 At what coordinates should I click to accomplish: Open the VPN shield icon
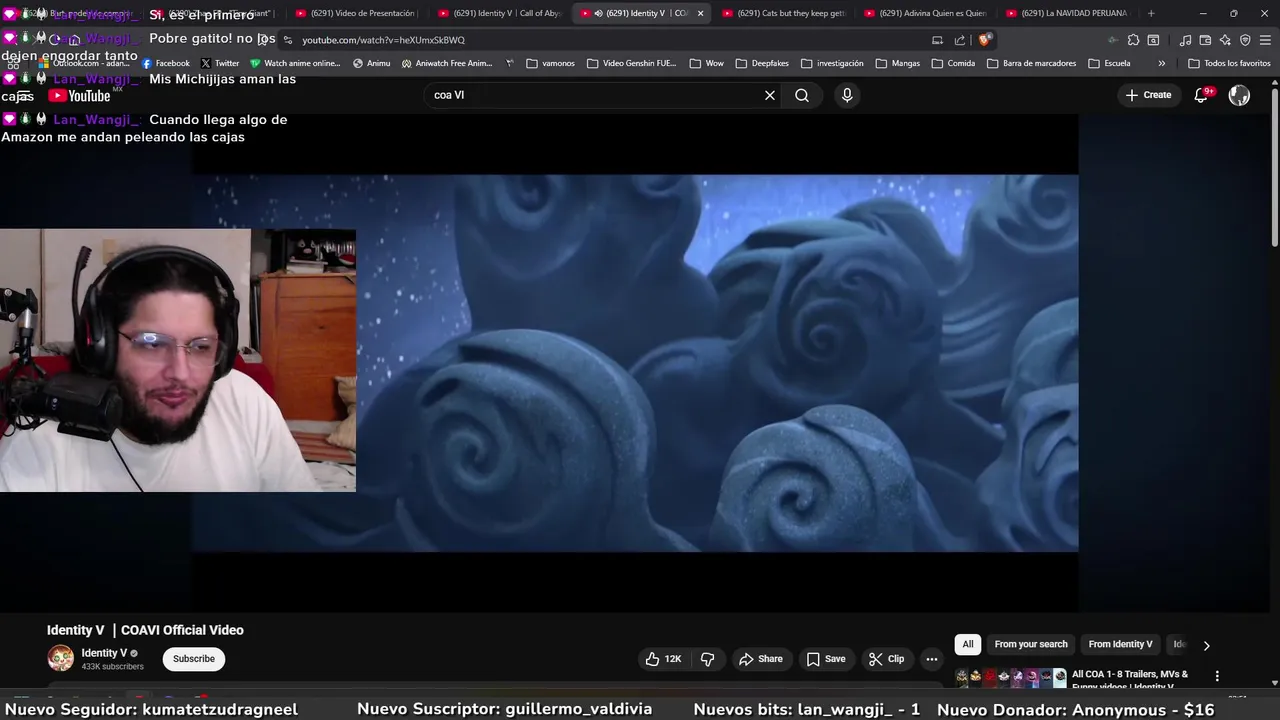pyautogui.click(x=1245, y=40)
